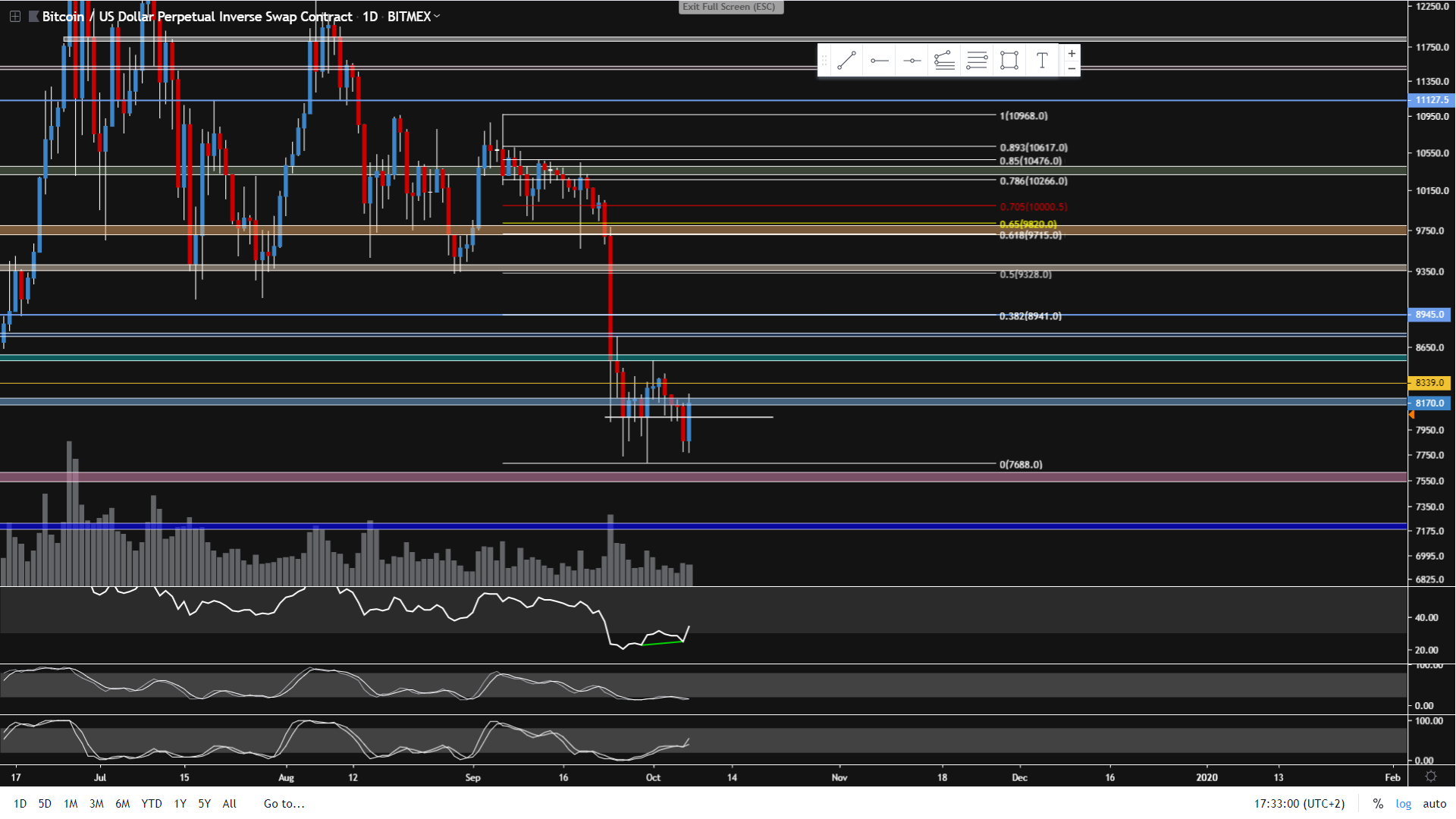Viewport: 1456px width, 819px height.
Task: Toggle percent scale mode
Action: pyautogui.click(x=1378, y=804)
